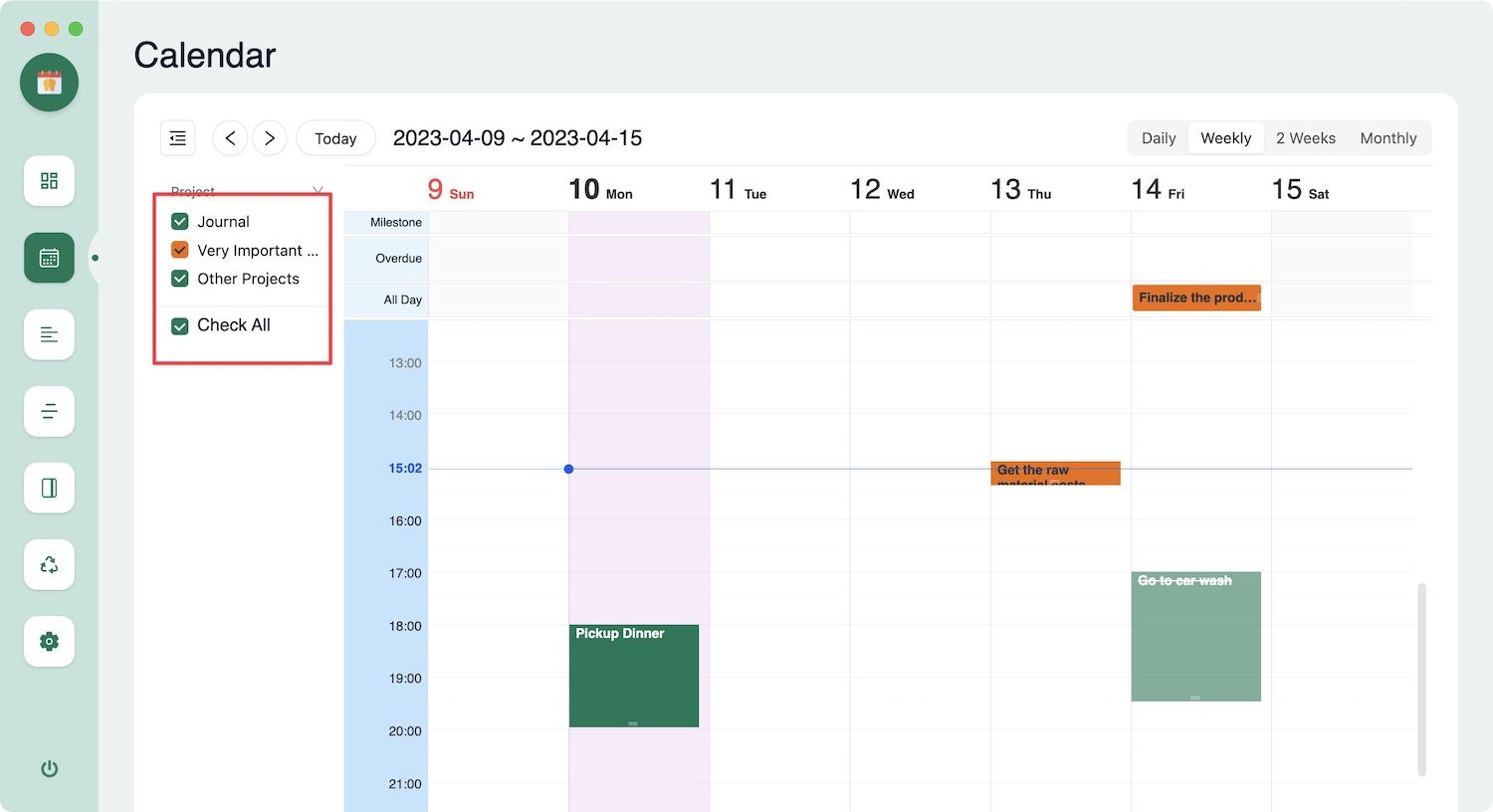Open the split panel view icon
The width and height of the screenshot is (1493, 812).
pyautogui.click(x=49, y=488)
